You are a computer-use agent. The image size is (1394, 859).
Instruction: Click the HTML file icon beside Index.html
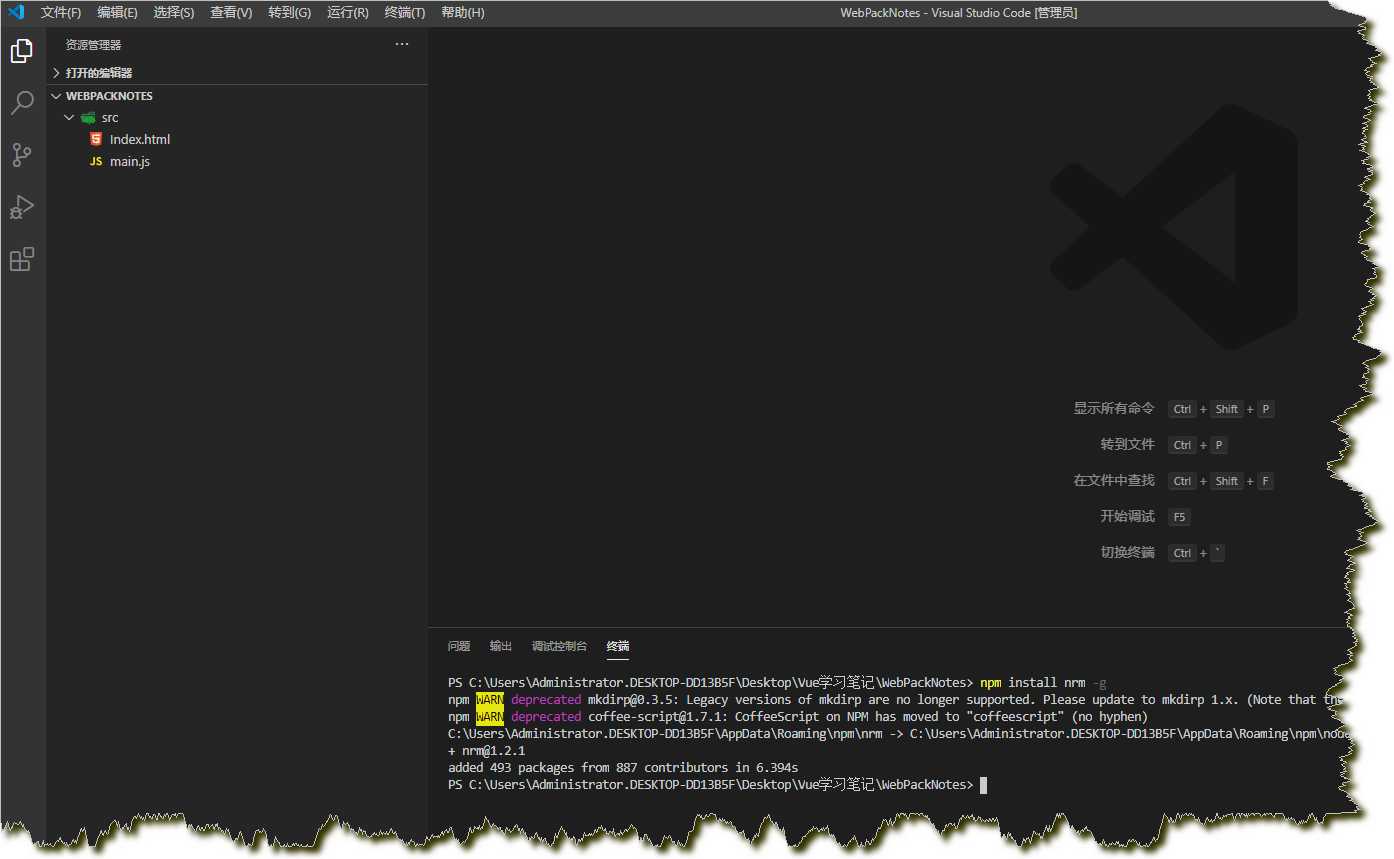click(x=96, y=139)
